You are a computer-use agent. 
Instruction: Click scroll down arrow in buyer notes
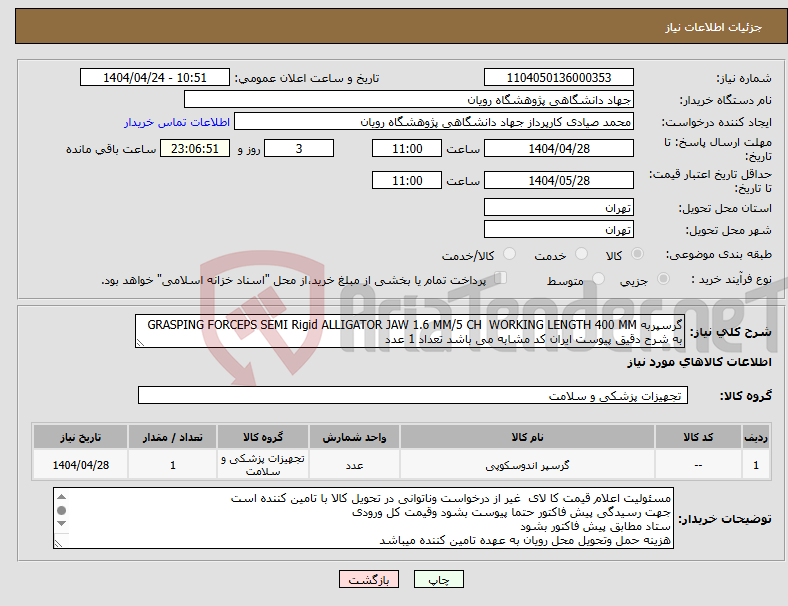[61, 524]
